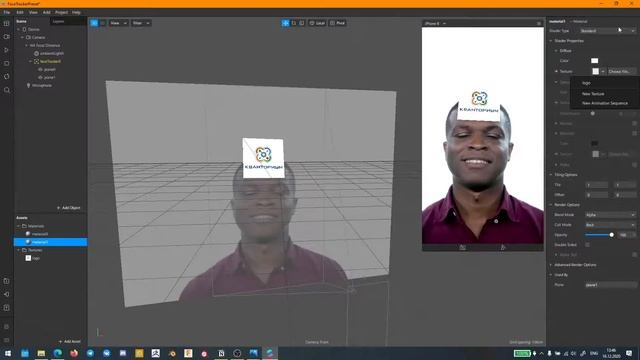Screen dimensions: 640x360
Task: Open the Cull Mode Back dropdown
Action: pos(610,225)
